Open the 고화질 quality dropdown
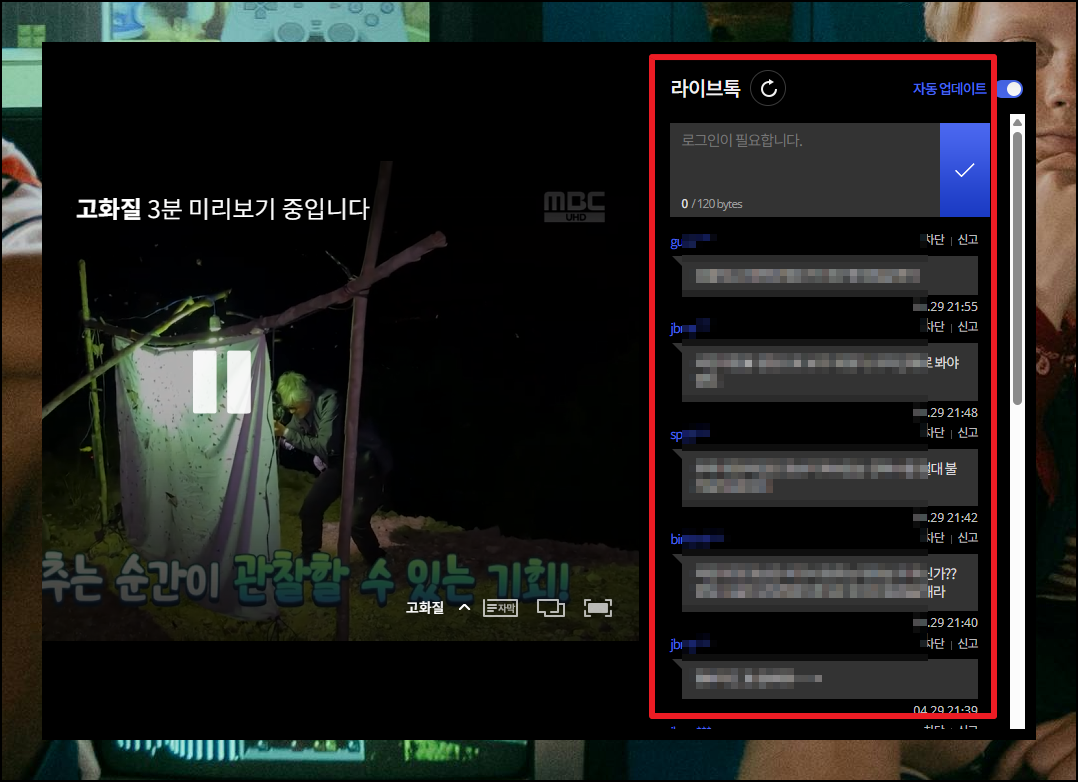The width and height of the screenshot is (1078, 782). coord(424,608)
